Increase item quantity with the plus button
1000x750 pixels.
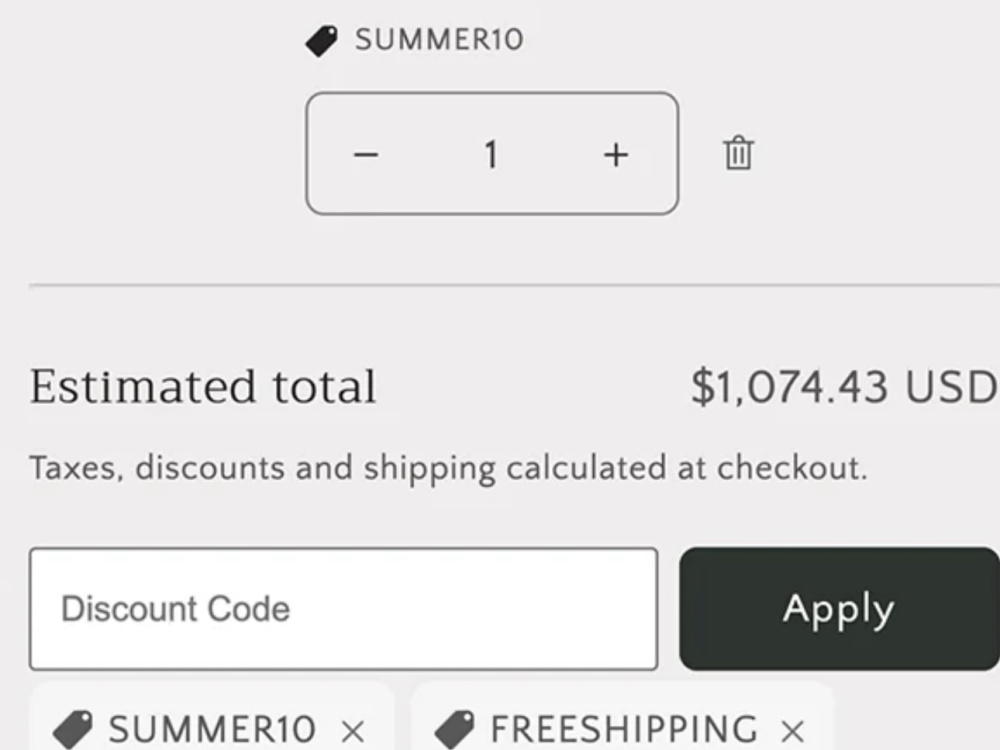[616, 154]
